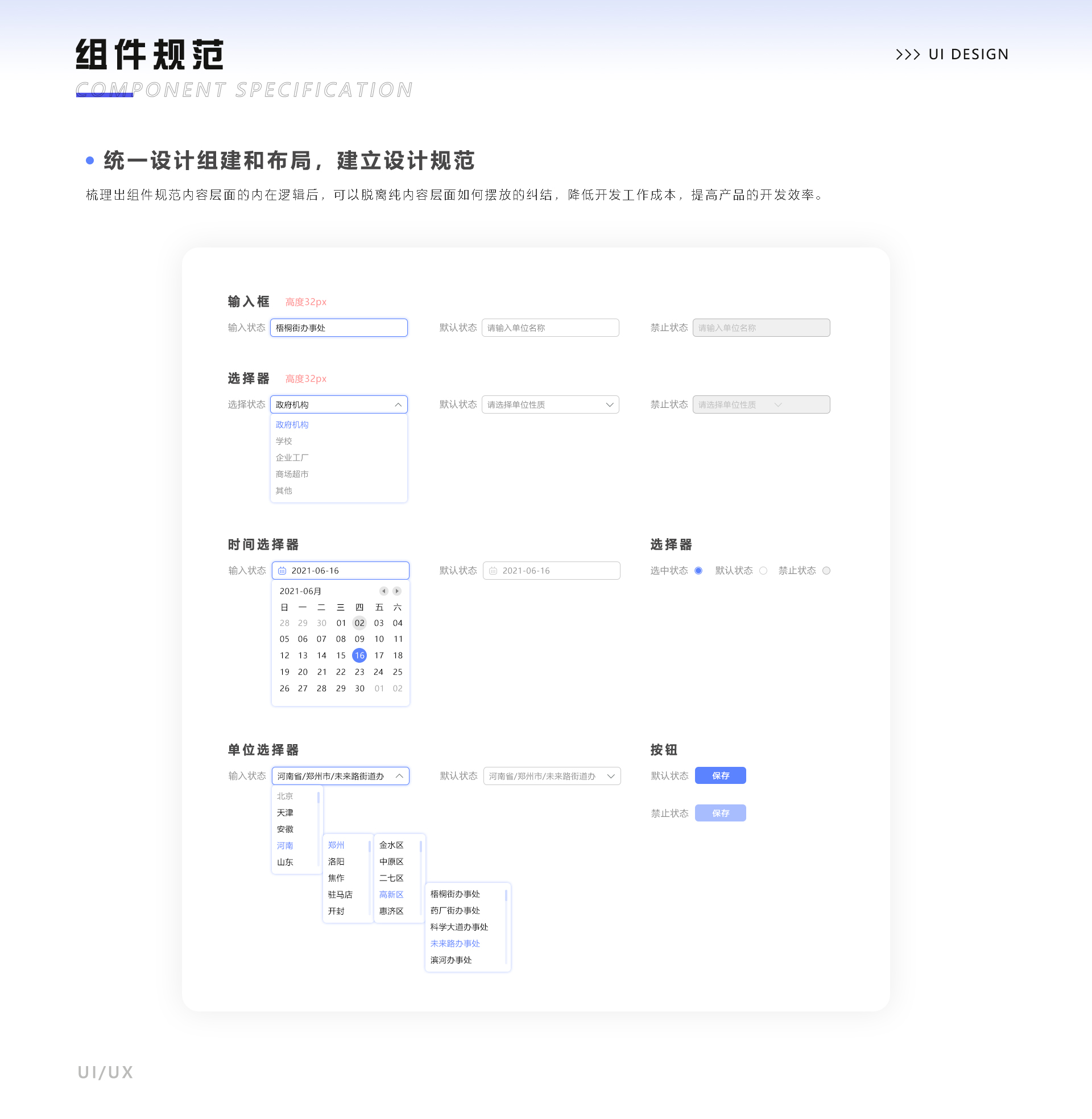This screenshot has width=1092, height=1119.
Task: Choose 其他 from the dropdown list
Action: 284,490
